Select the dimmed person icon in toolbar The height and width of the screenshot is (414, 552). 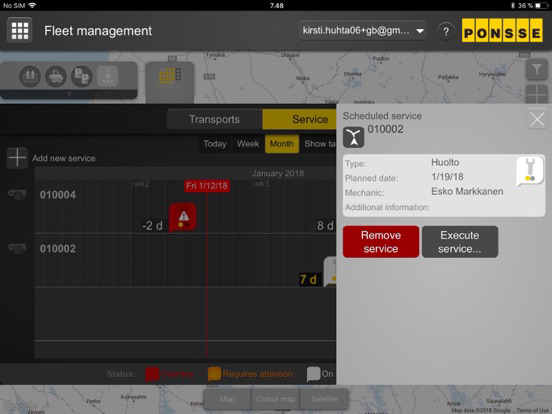(x=108, y=76)
